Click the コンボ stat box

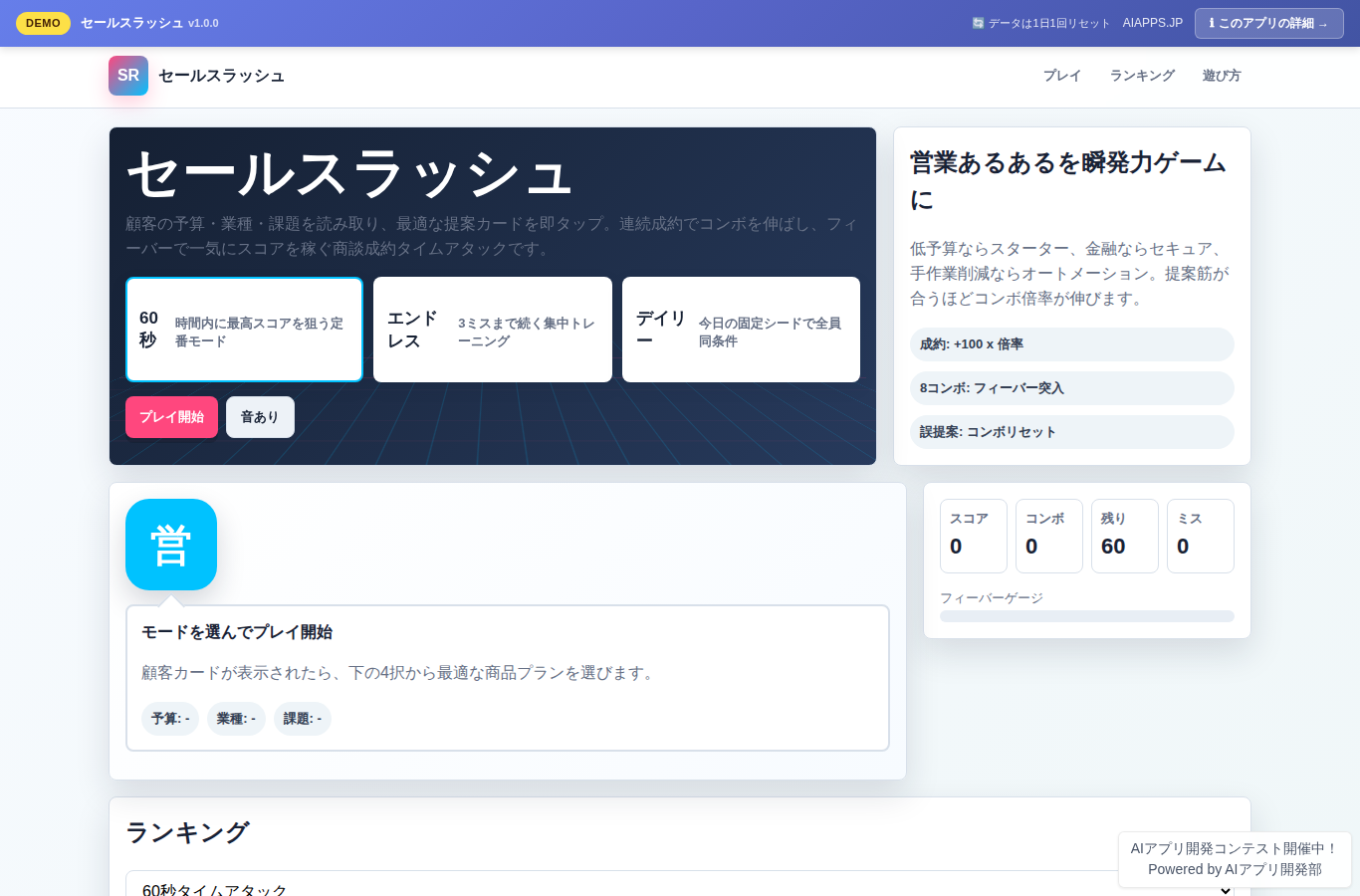coord(1049,536)
